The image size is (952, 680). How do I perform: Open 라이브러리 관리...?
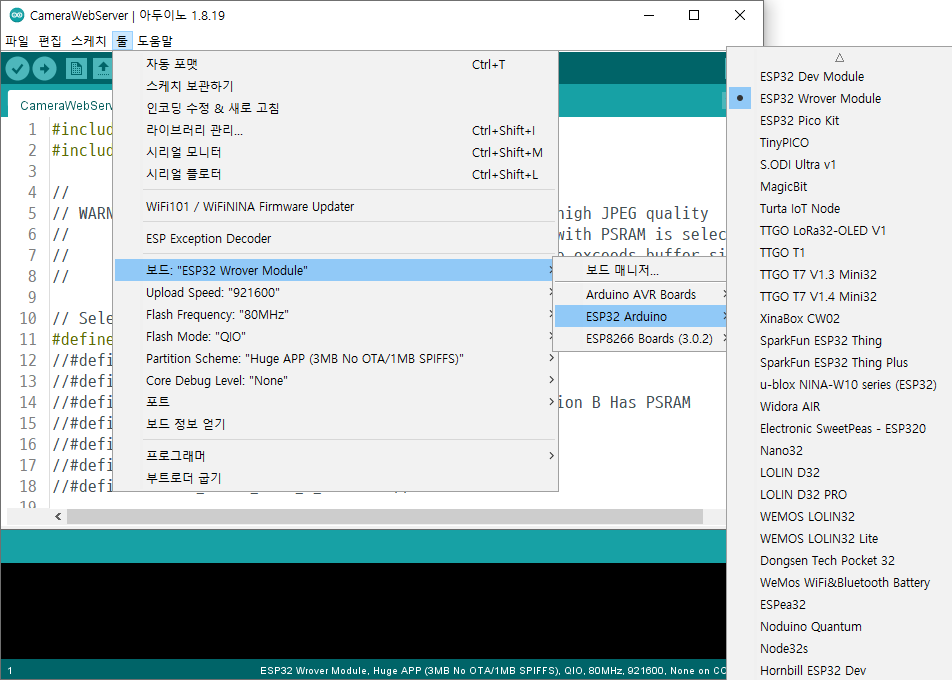coord(336,130)
